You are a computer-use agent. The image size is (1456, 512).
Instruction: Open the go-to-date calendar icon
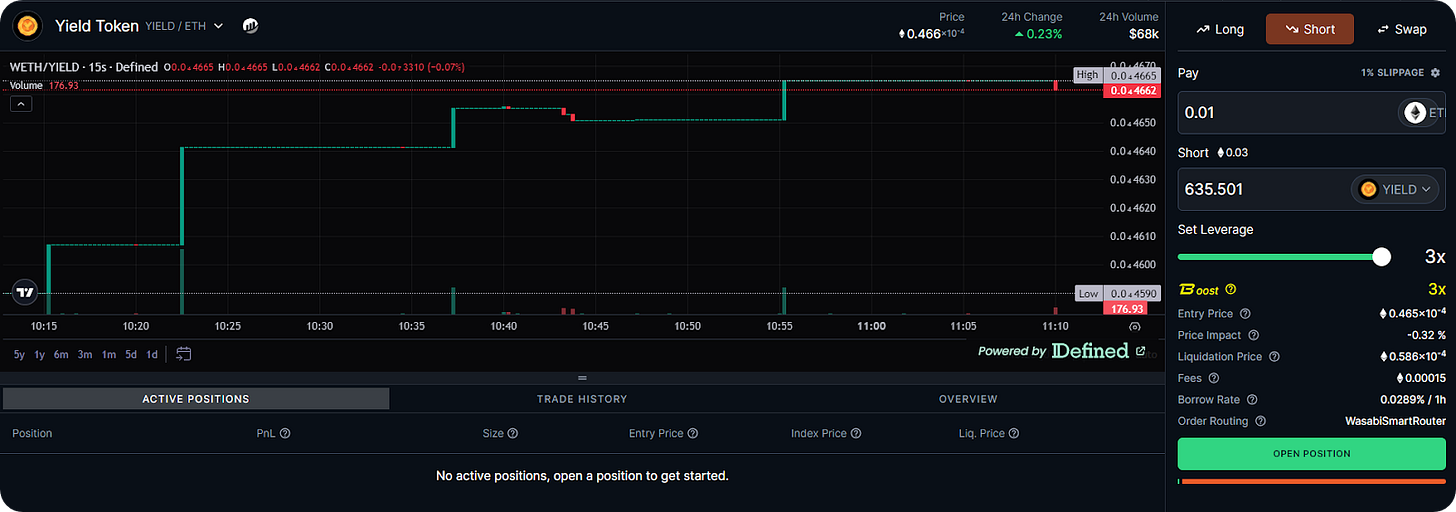point(184,354)
